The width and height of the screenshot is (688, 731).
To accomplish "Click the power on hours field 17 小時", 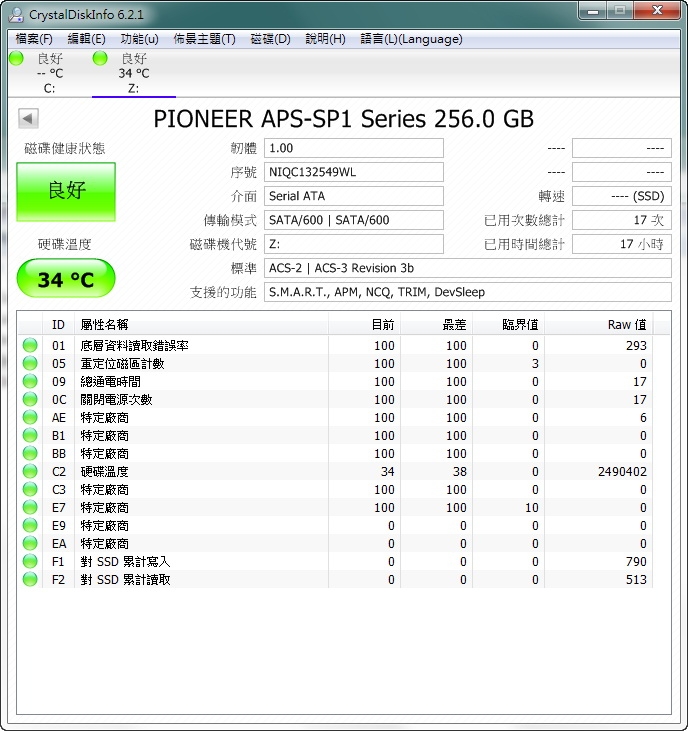I will click(x=622, y=244).
